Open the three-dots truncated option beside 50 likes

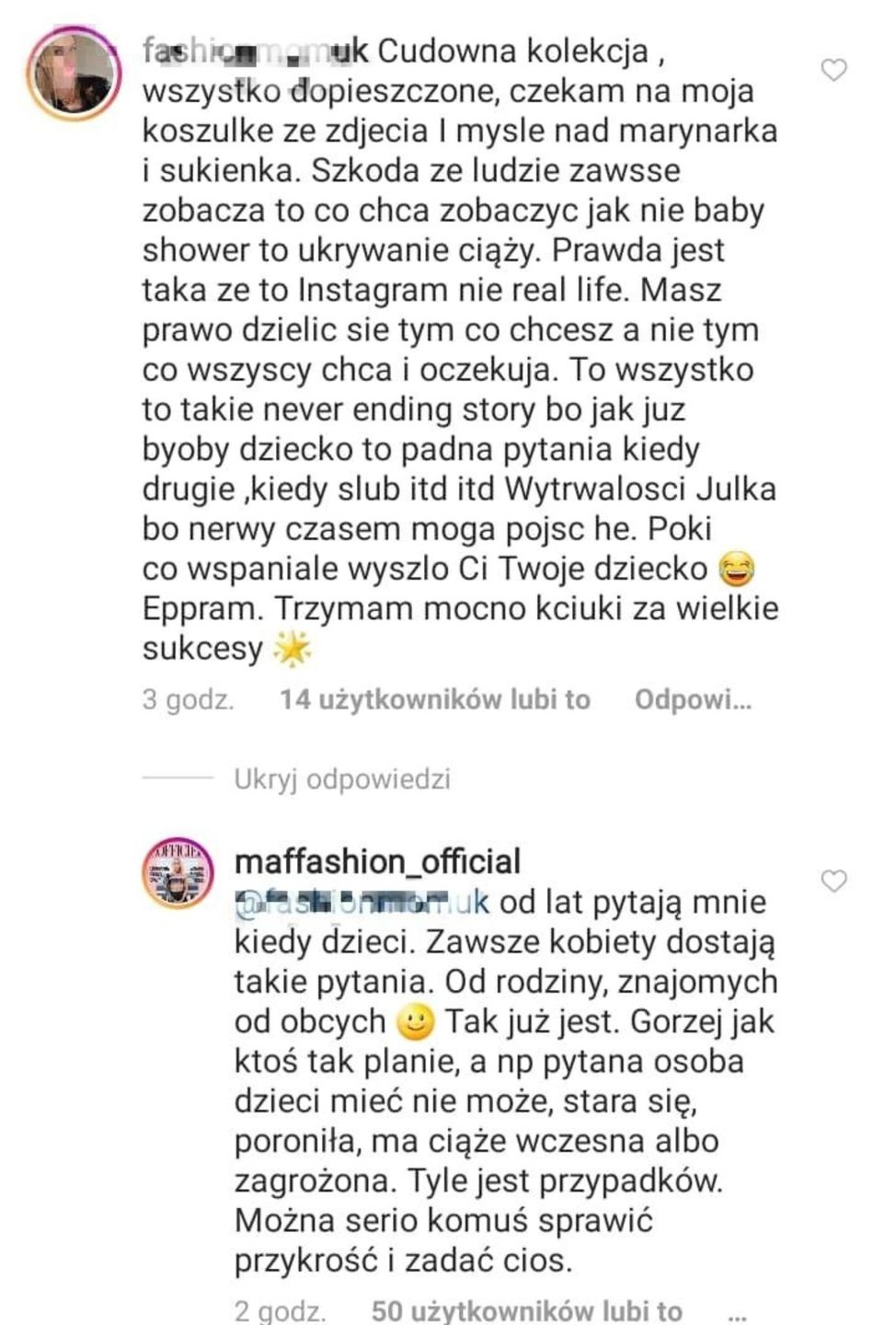point(736,1312)
